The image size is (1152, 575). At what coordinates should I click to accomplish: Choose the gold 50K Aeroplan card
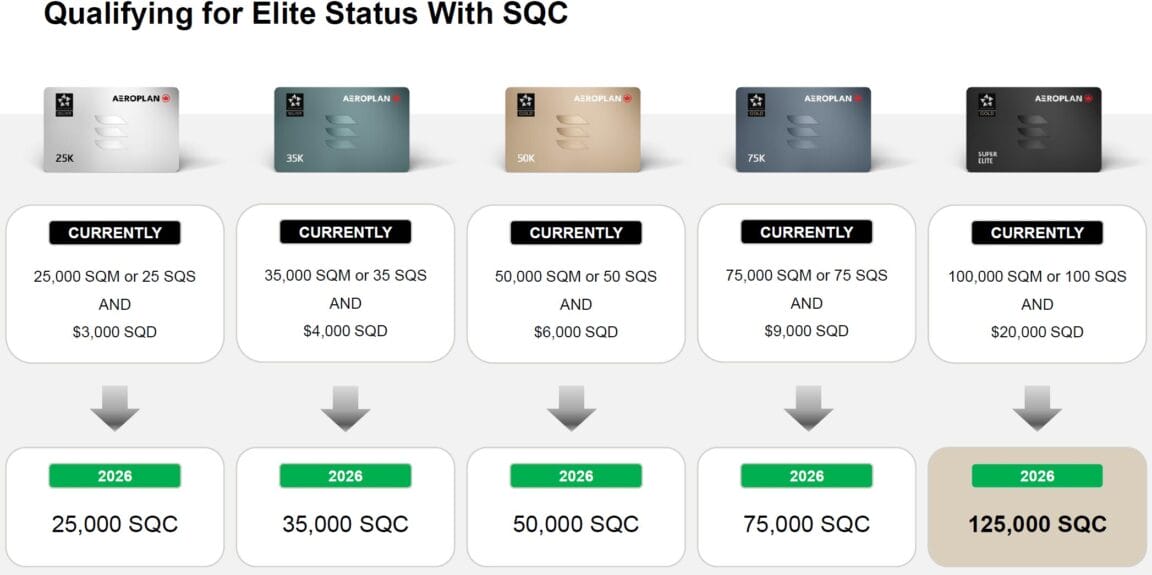tap(572, 130)
